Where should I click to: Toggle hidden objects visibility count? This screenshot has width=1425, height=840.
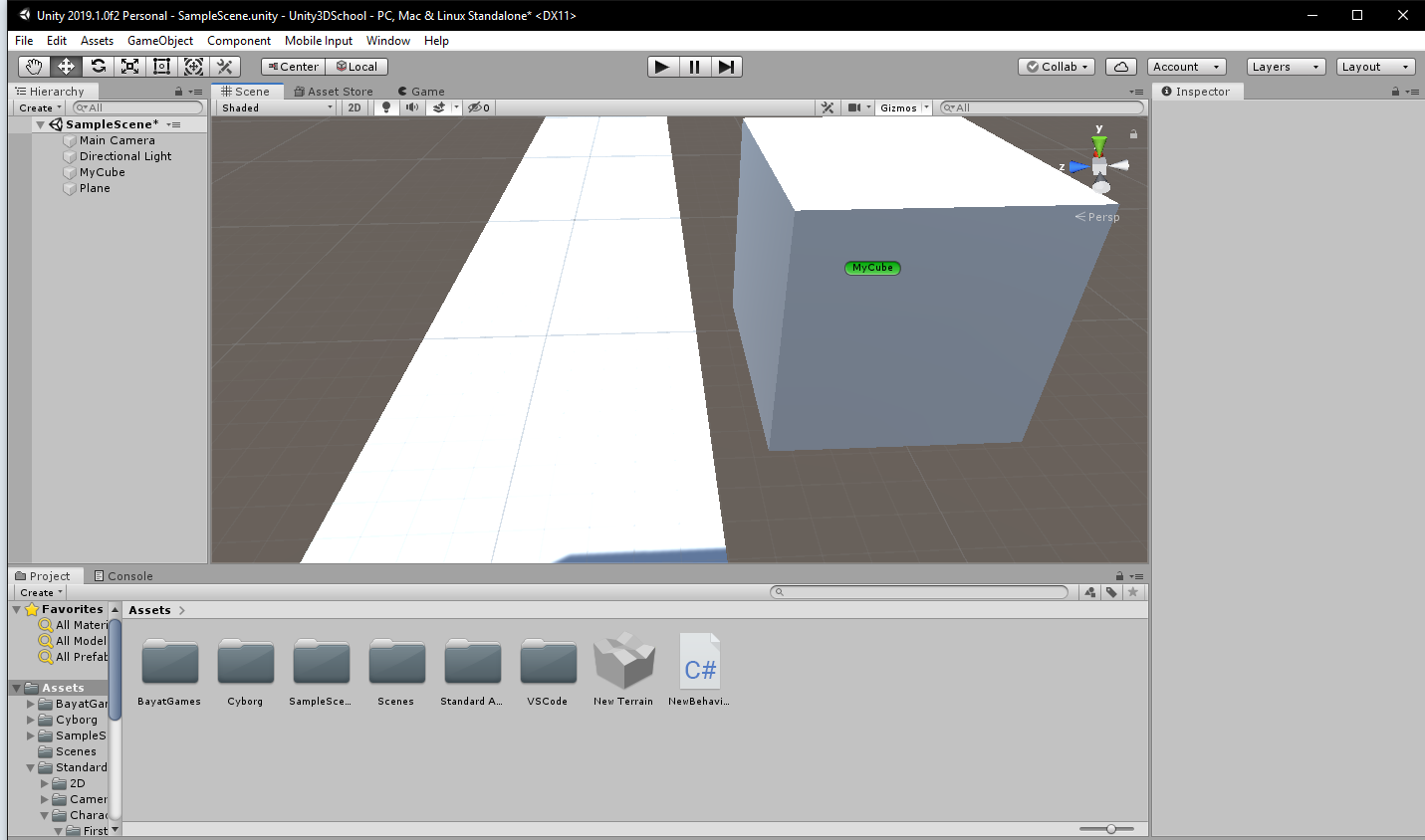[x=479, y=107]
